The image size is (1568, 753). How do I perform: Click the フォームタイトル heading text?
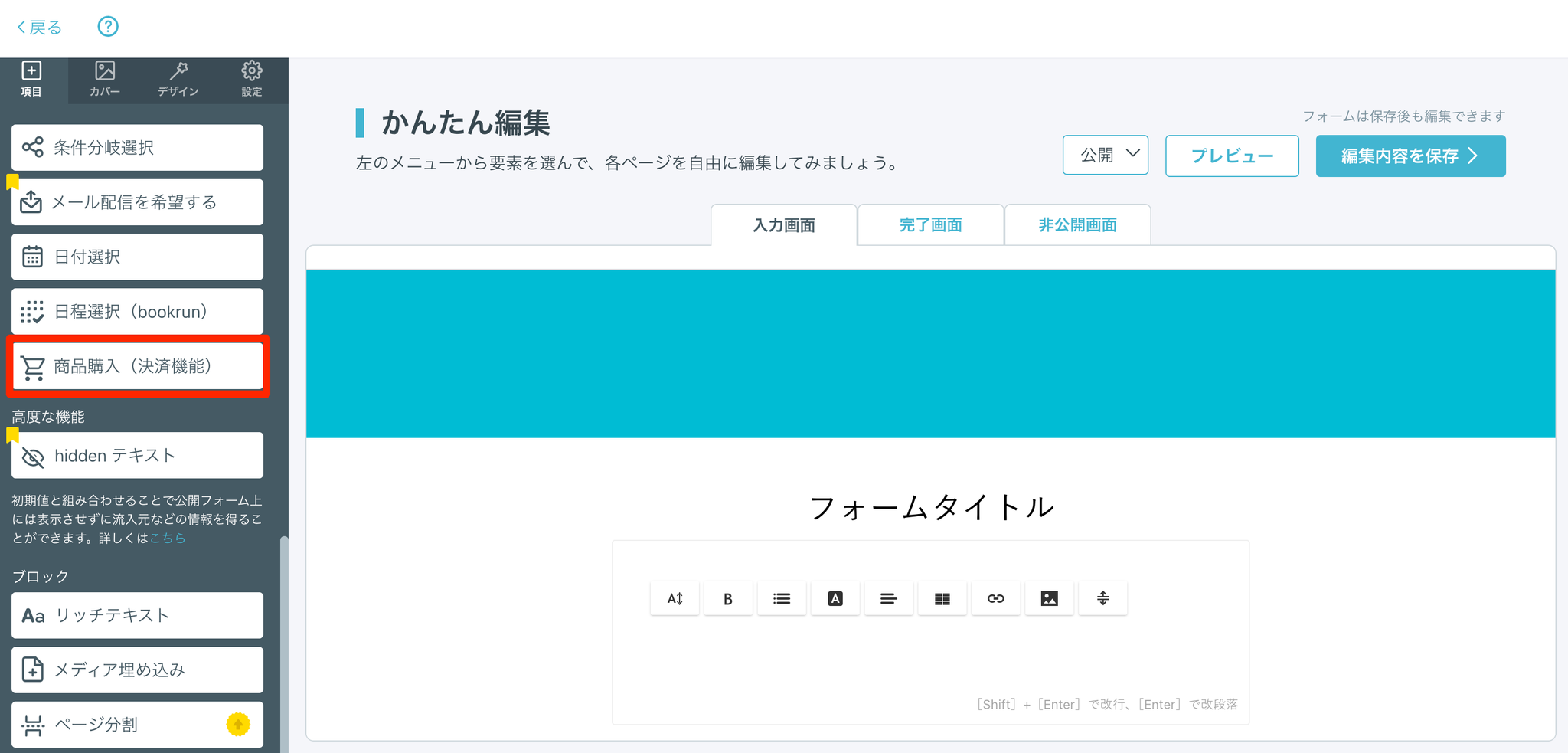click(930, 507)
